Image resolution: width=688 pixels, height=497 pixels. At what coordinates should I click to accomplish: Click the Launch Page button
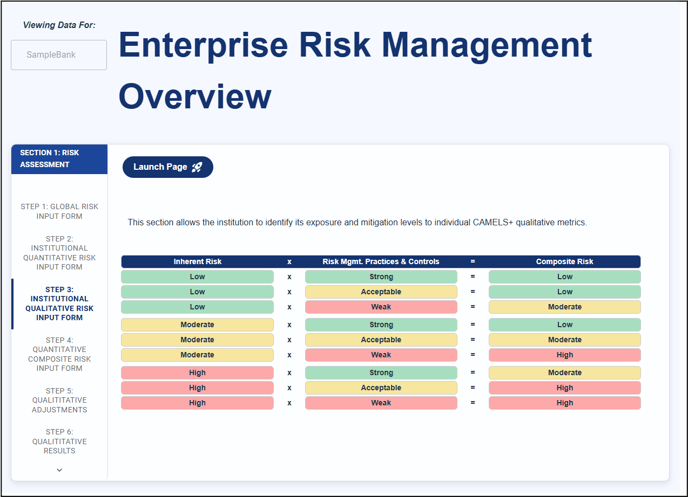tap(168, 167)
